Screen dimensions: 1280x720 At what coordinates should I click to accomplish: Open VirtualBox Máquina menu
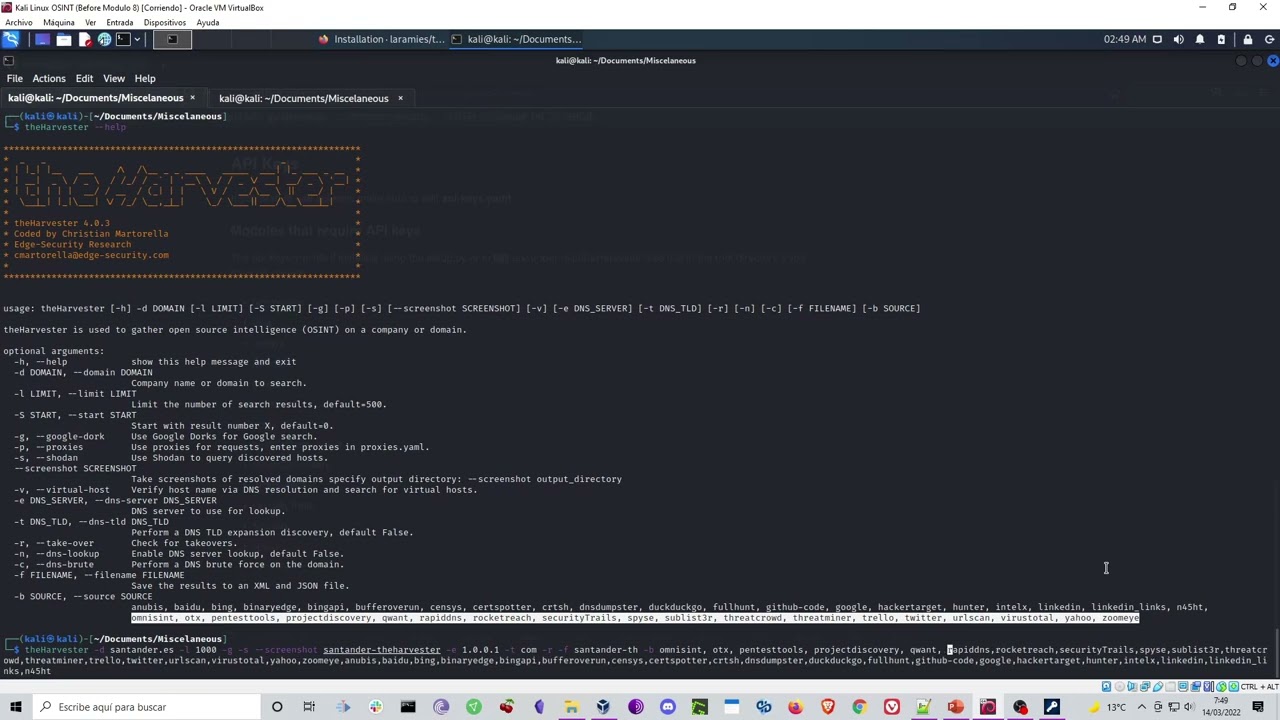click(x=58, y=22)
